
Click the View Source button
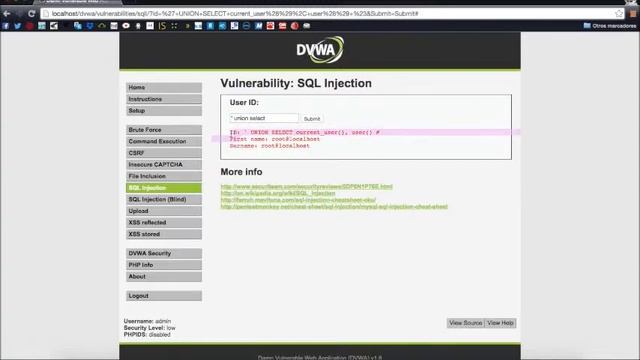coord(465,323)
